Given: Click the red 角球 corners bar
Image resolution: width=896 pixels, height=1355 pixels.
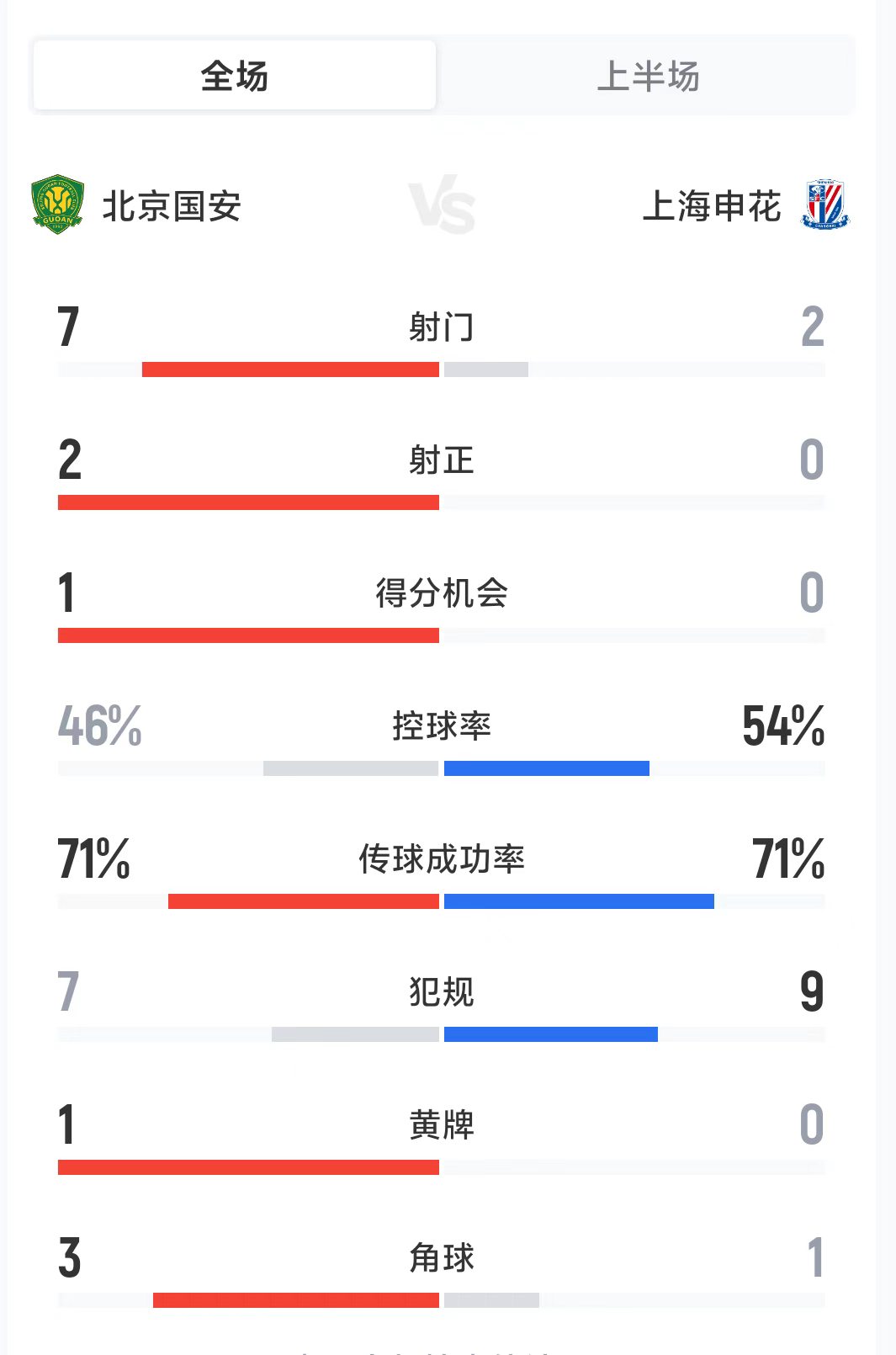Looking at the screenshot, I should coord(296,1300).
